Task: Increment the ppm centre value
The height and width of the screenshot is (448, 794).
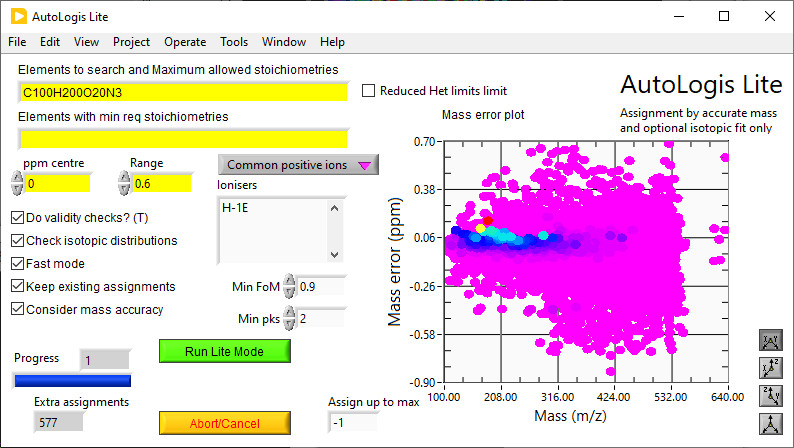Action: pyautogui.click(x=17, y=178)
